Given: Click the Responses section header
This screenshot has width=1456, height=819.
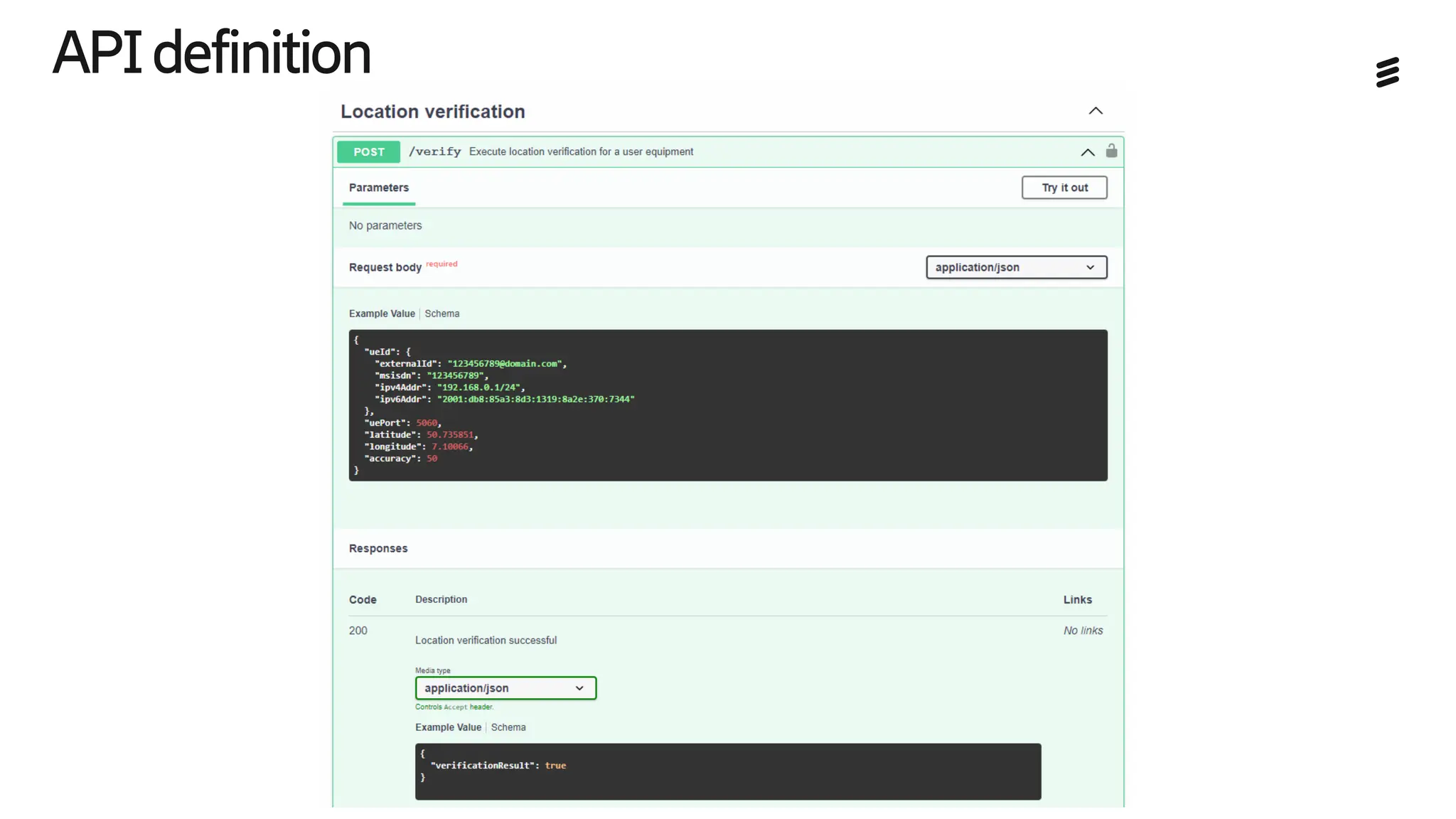Looking at the screenshot, I should point(378,549).
